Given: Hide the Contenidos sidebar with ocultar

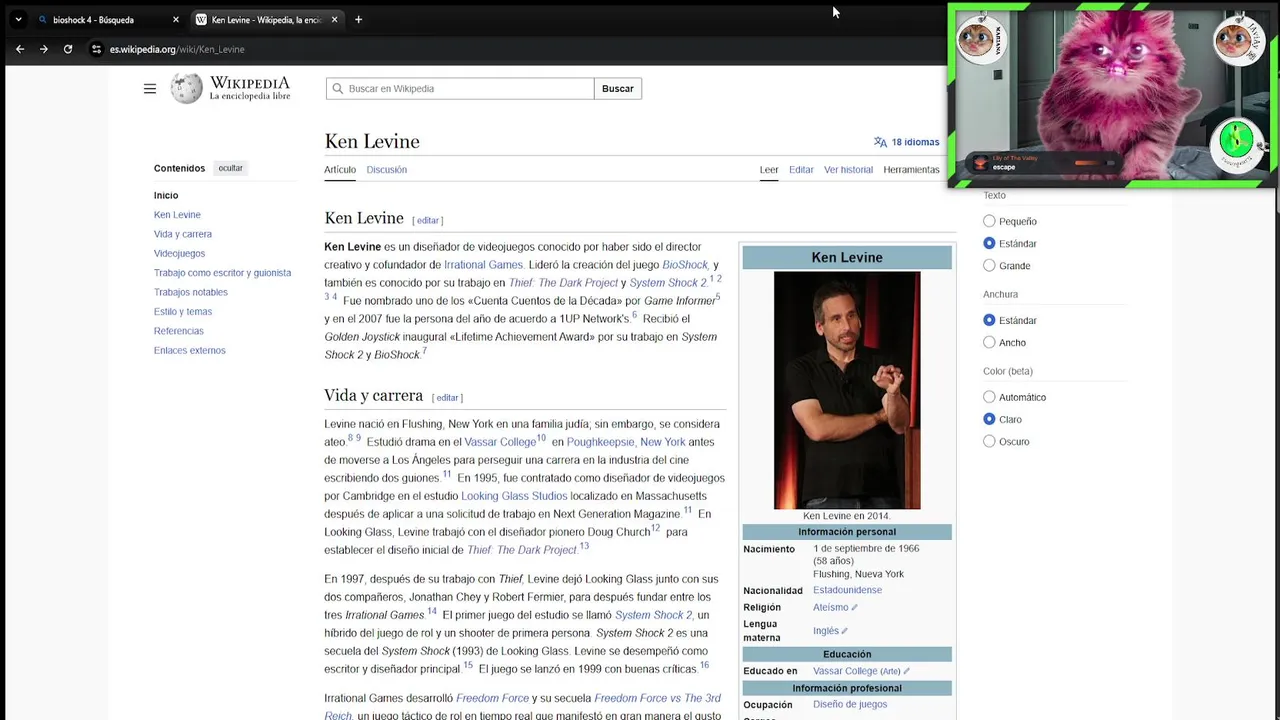Looking at the screenshot, I should 230,168.
